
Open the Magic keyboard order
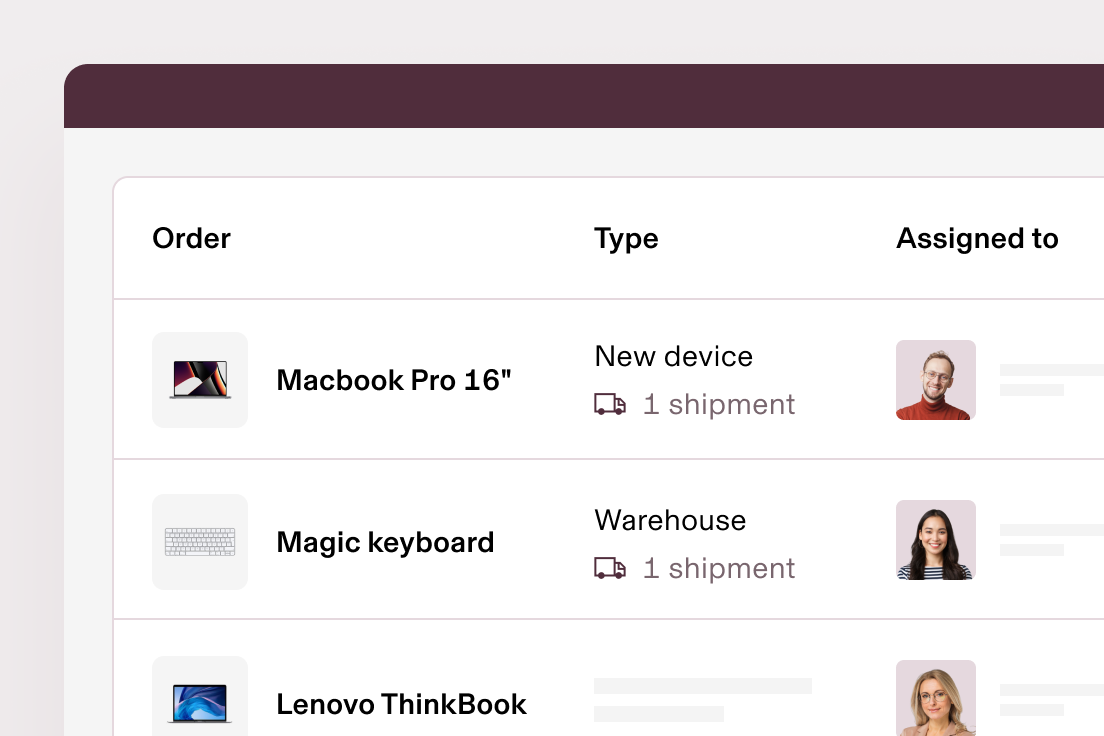click(x=385, y=542)
